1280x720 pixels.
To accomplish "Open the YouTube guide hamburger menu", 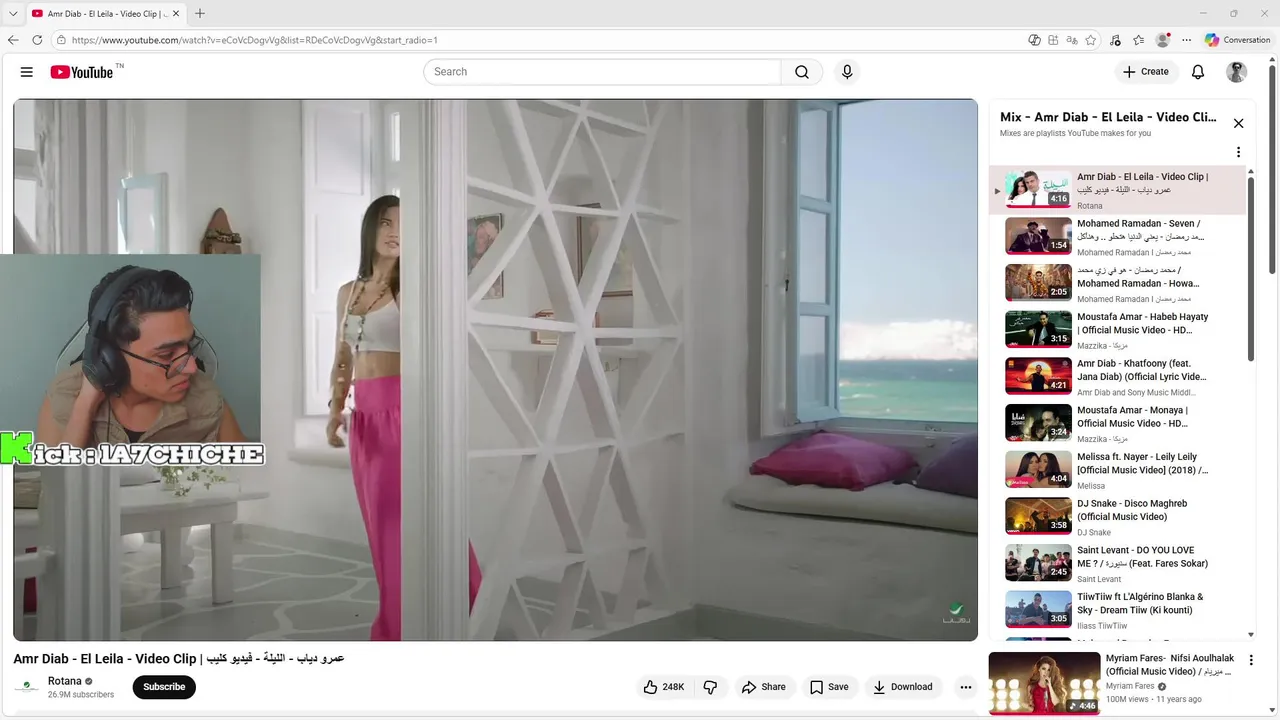I will click(27, 72).
